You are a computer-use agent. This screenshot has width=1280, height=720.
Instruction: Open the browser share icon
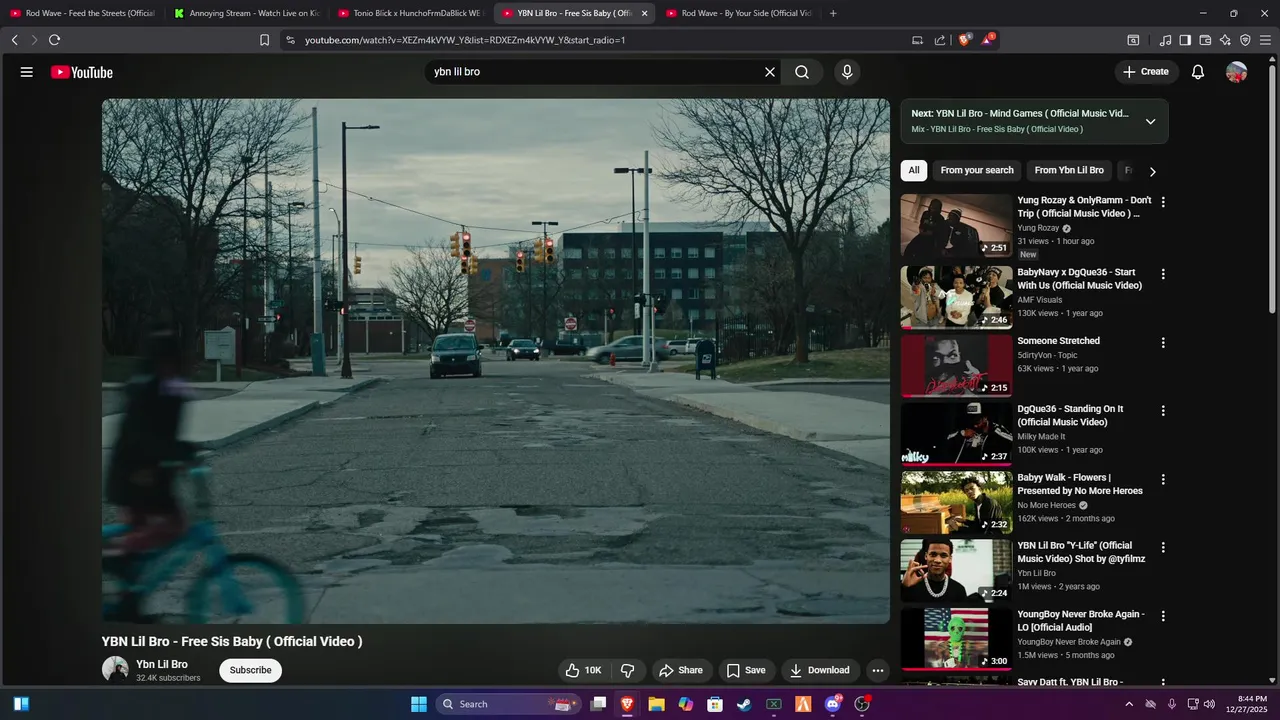click(940, 40)
